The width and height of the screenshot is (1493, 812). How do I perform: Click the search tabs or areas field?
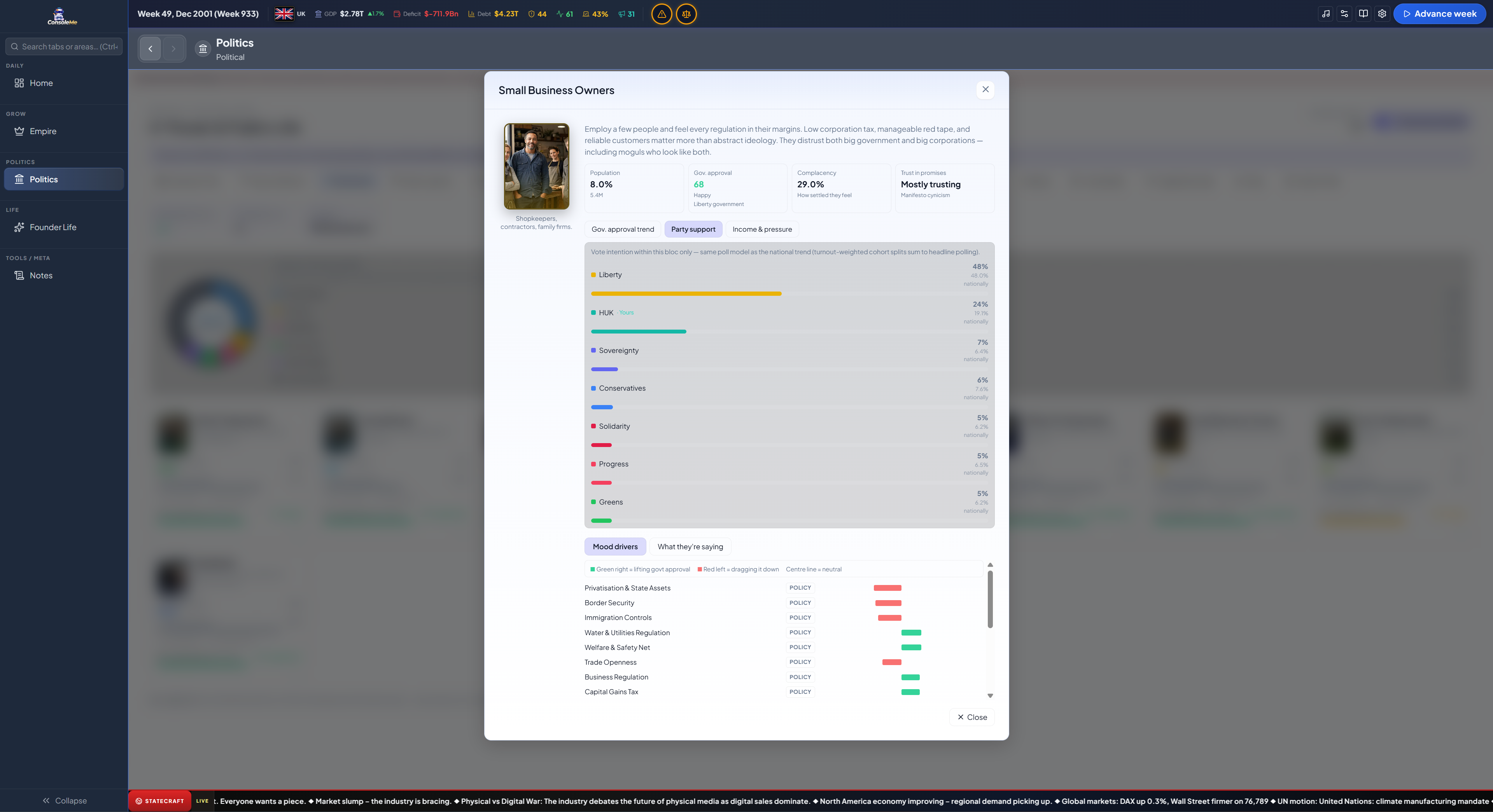click(64, 46)
